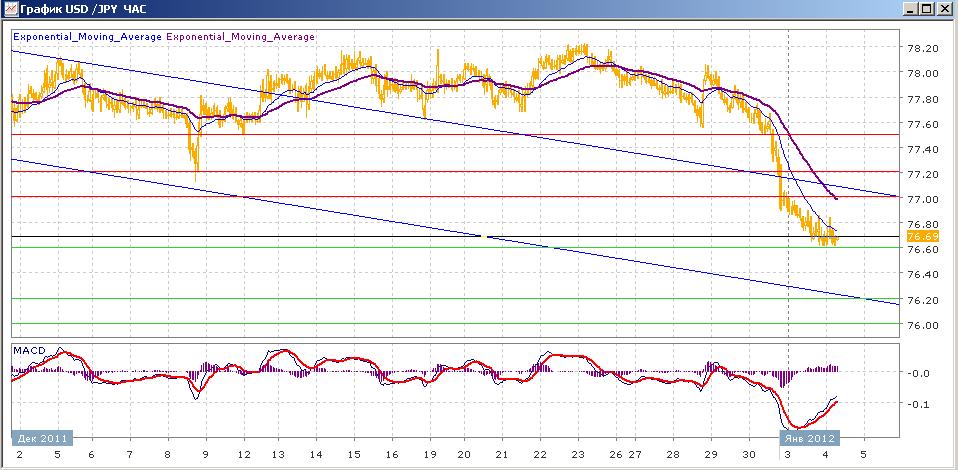Click date label 15 on the time axis
This screenshot has height=470, width=959.
coord(354,455)
